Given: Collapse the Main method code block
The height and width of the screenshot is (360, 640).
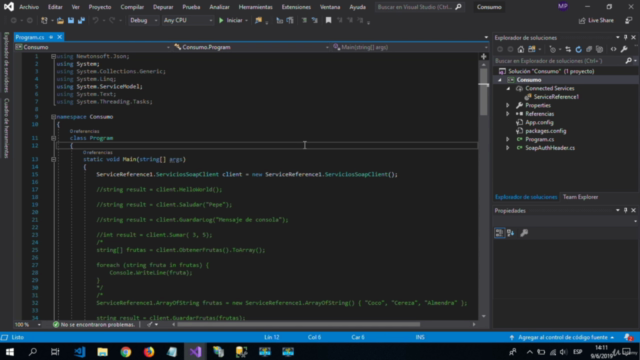Looking at the screenshot, I should [53, 159].
